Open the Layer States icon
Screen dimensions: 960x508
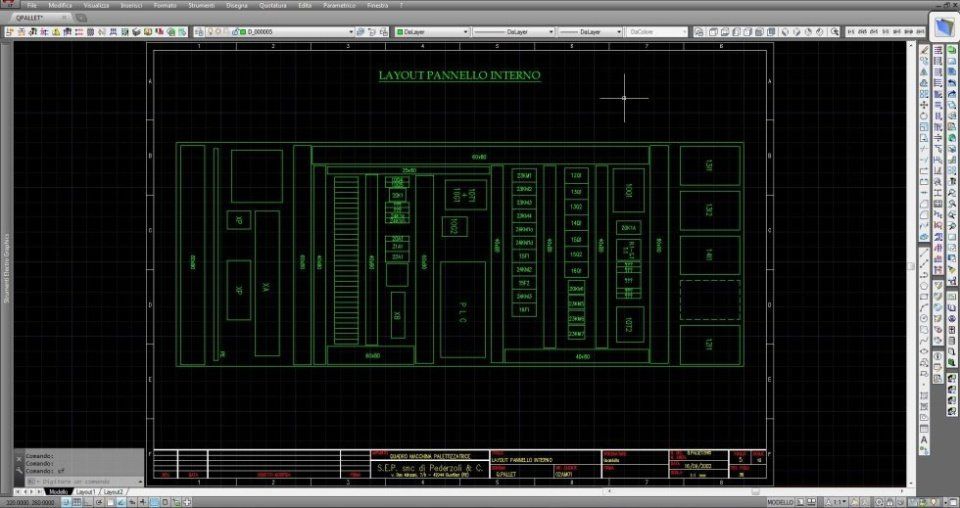[x=384, y=32]
